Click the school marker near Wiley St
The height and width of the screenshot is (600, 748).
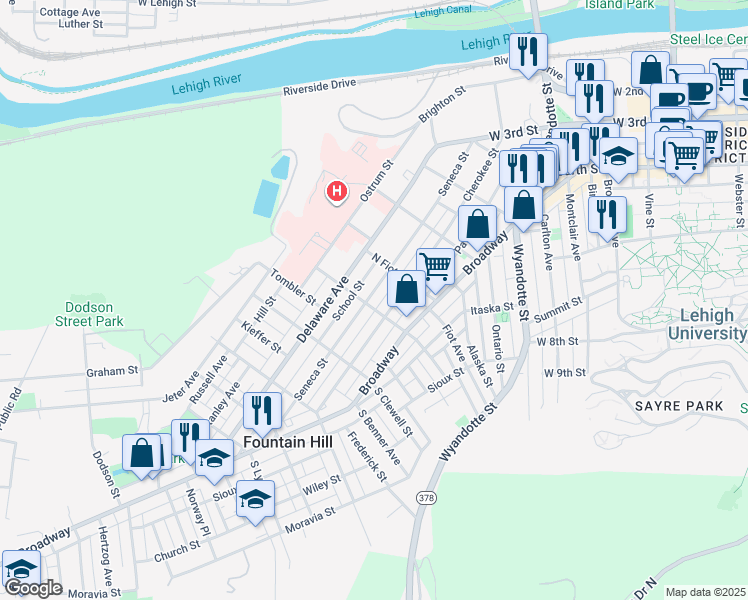256,498
